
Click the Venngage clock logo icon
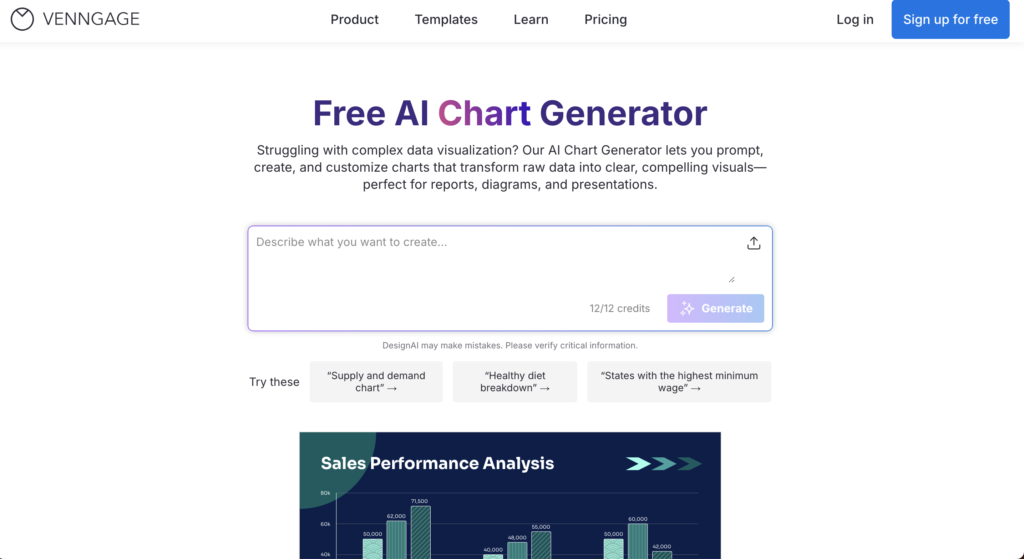22,19
